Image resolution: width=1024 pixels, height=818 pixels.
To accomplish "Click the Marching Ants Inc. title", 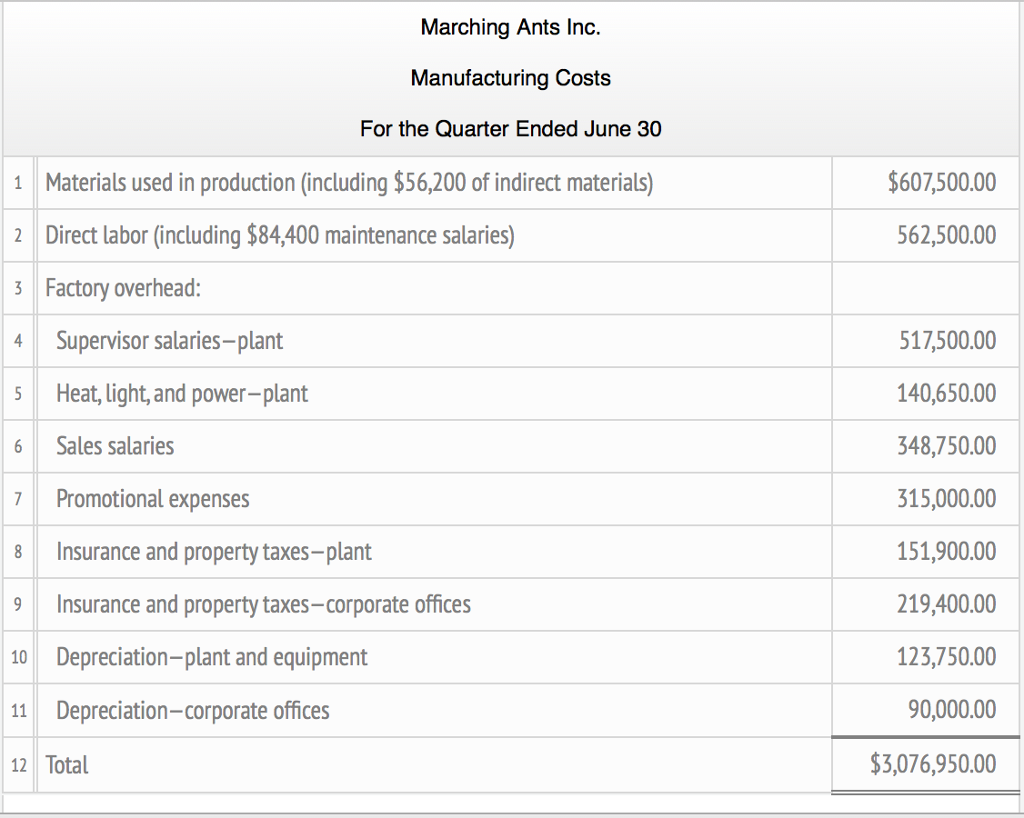I will click(x=511, y=28).
